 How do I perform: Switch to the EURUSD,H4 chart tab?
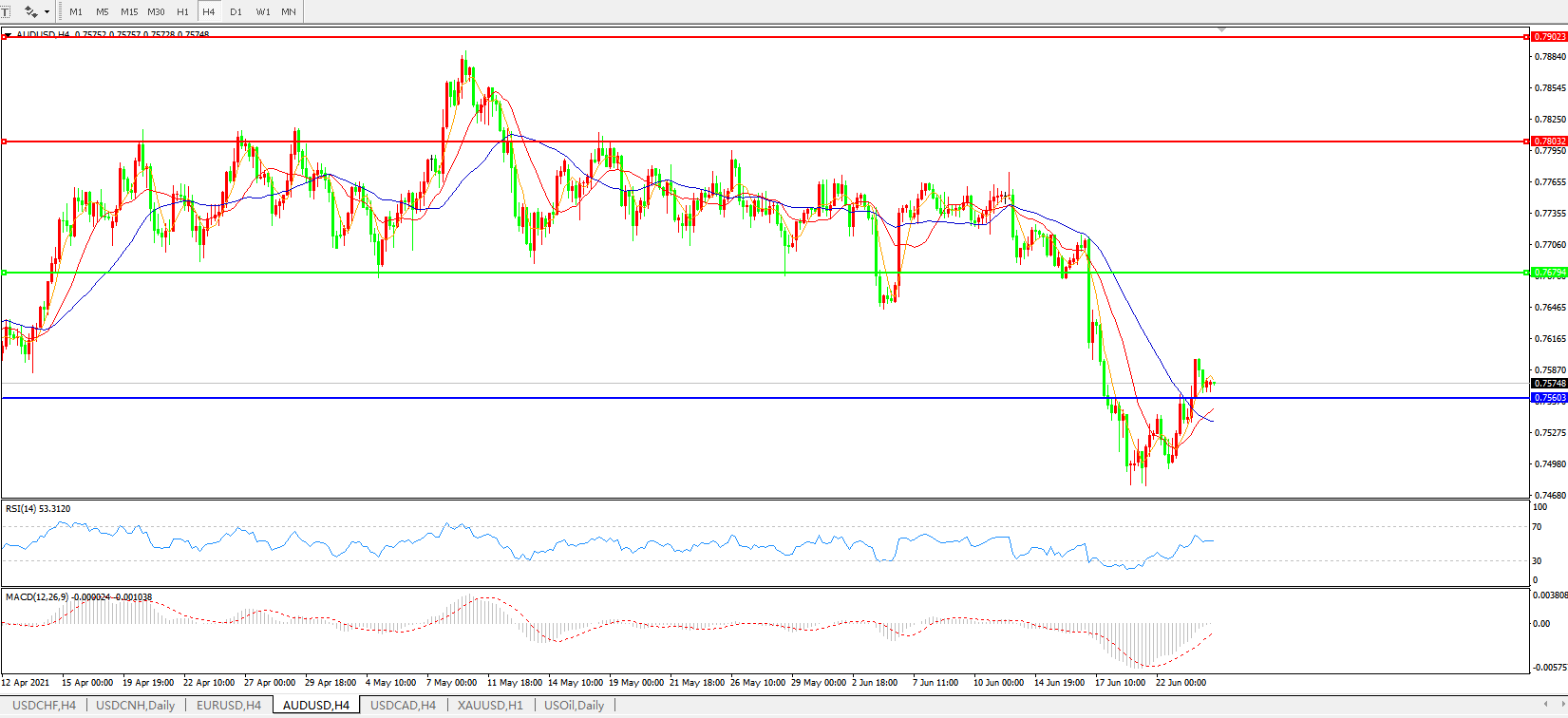point(228,706)
